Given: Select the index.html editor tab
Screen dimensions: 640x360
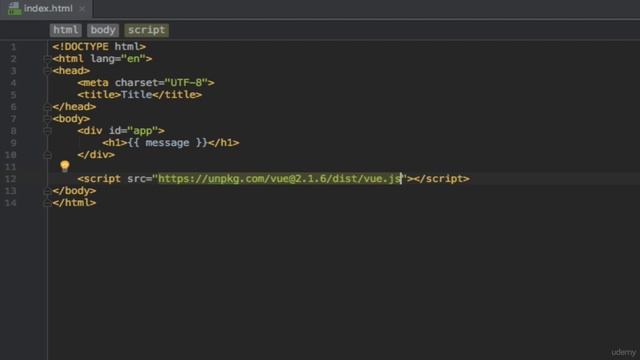Looking at the screenshot, I should (x=46, y=9).
